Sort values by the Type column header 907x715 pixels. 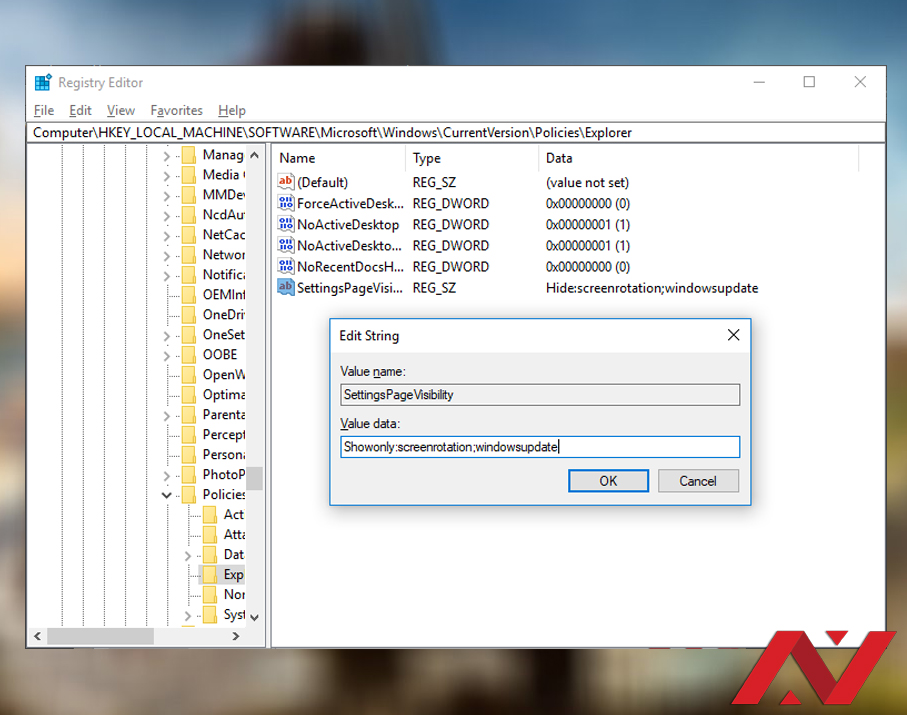pyautogui.click(x=472, y=158)
